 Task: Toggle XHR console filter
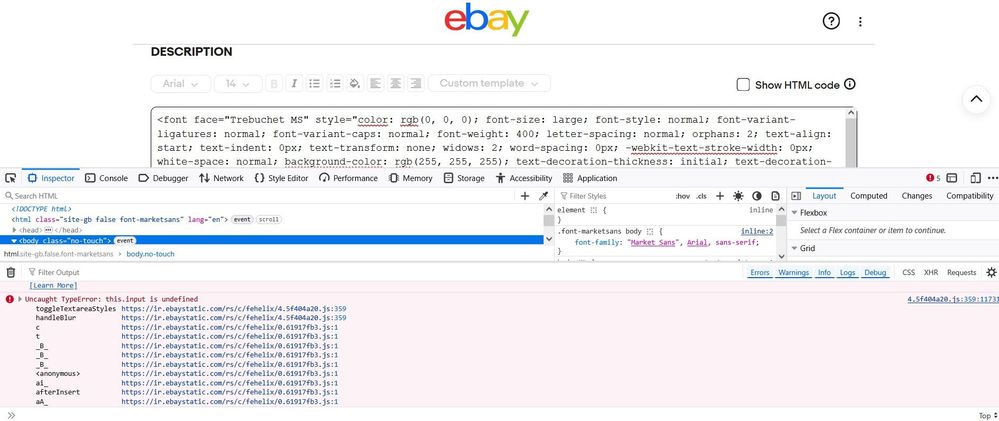[931, 273]
